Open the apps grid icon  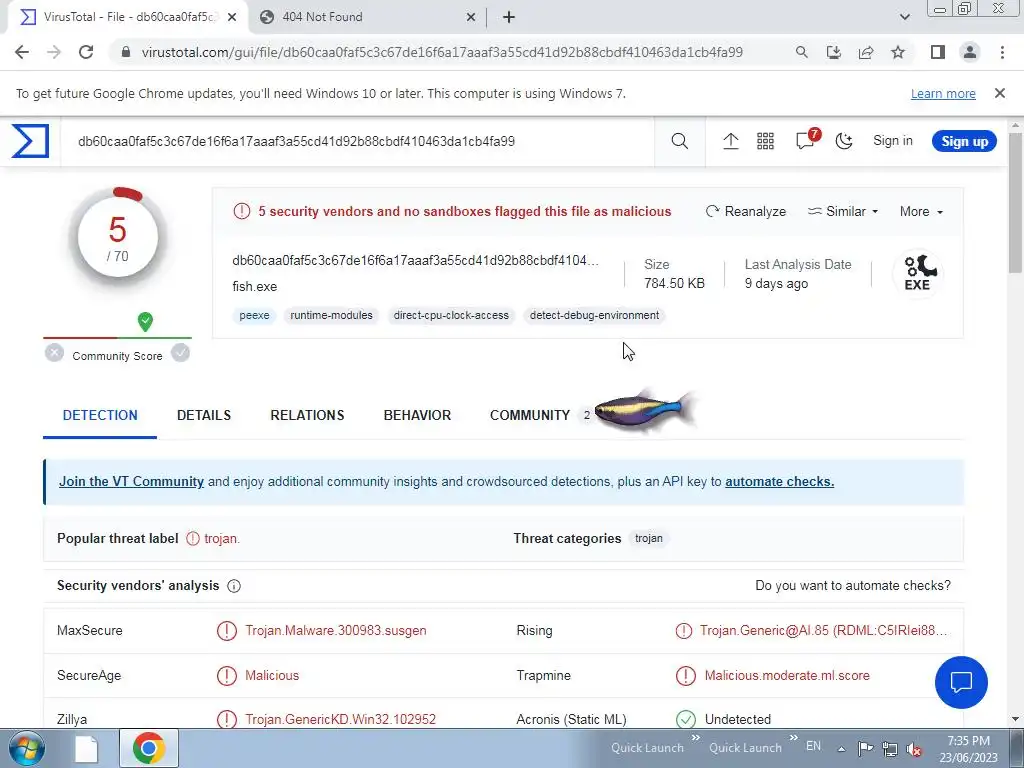coord(765,141)
